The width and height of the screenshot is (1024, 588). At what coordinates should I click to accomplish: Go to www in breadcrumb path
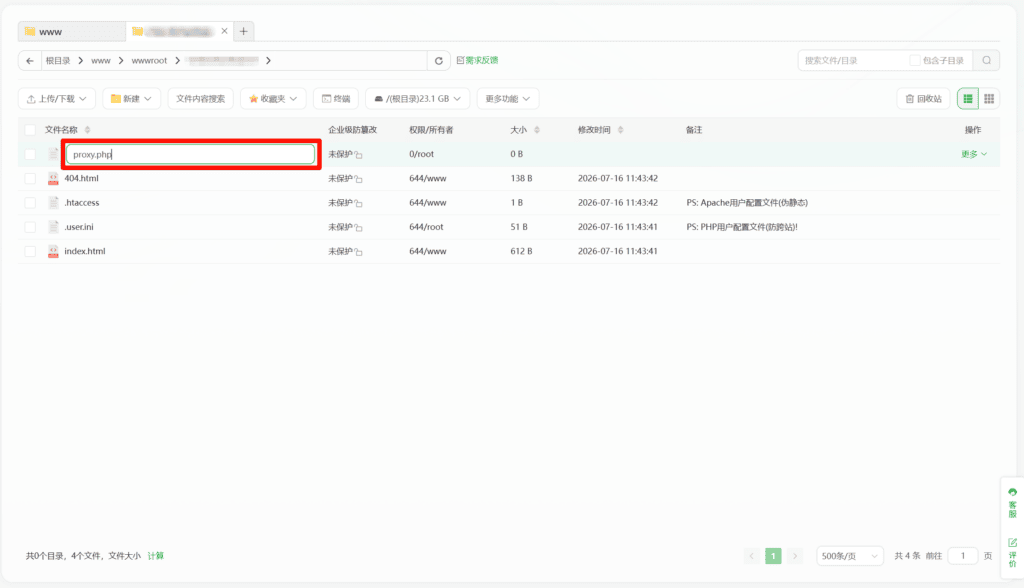101,61
